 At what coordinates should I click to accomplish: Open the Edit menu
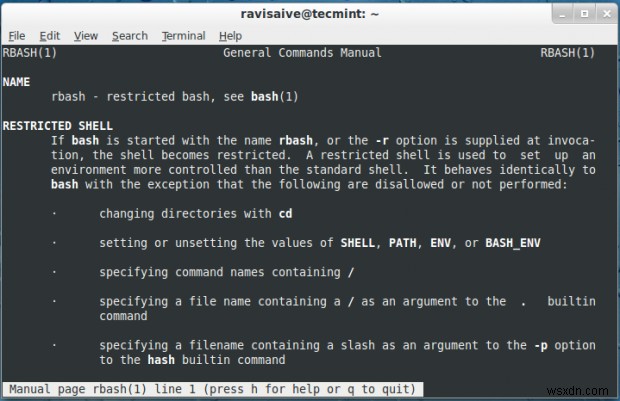pyautogui.click(x=50, y=36)
